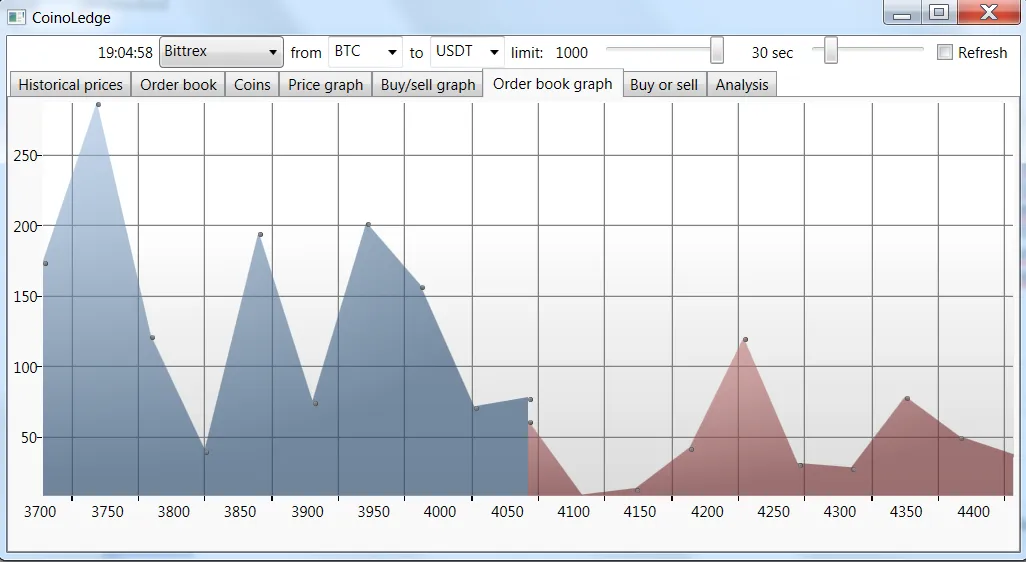Click the highest blue peak data point near 3750
The height and width of the screenshot is (562, 1026).
[x=98, y=105]
